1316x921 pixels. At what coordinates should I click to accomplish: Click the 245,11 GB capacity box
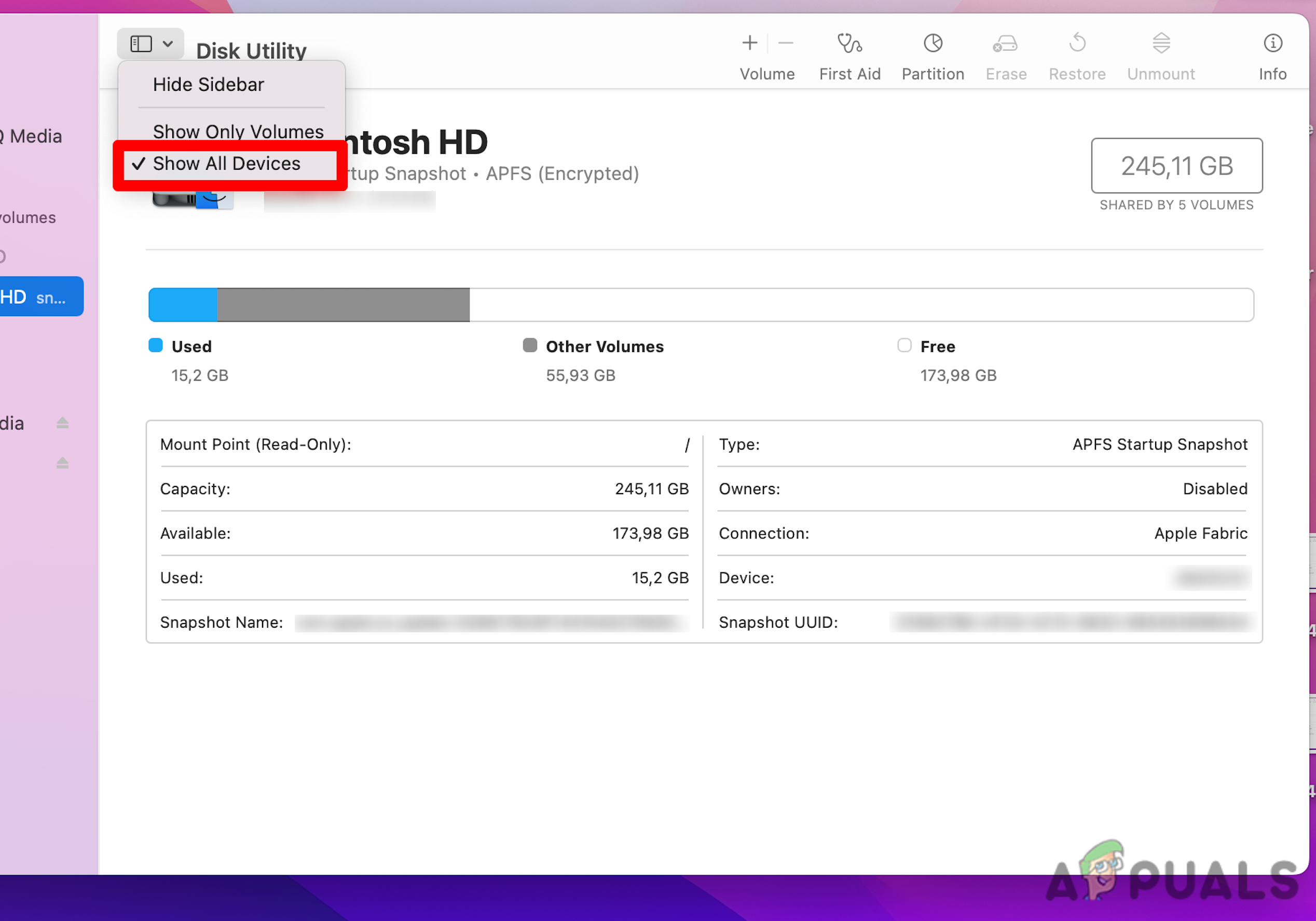point(1177,166)
